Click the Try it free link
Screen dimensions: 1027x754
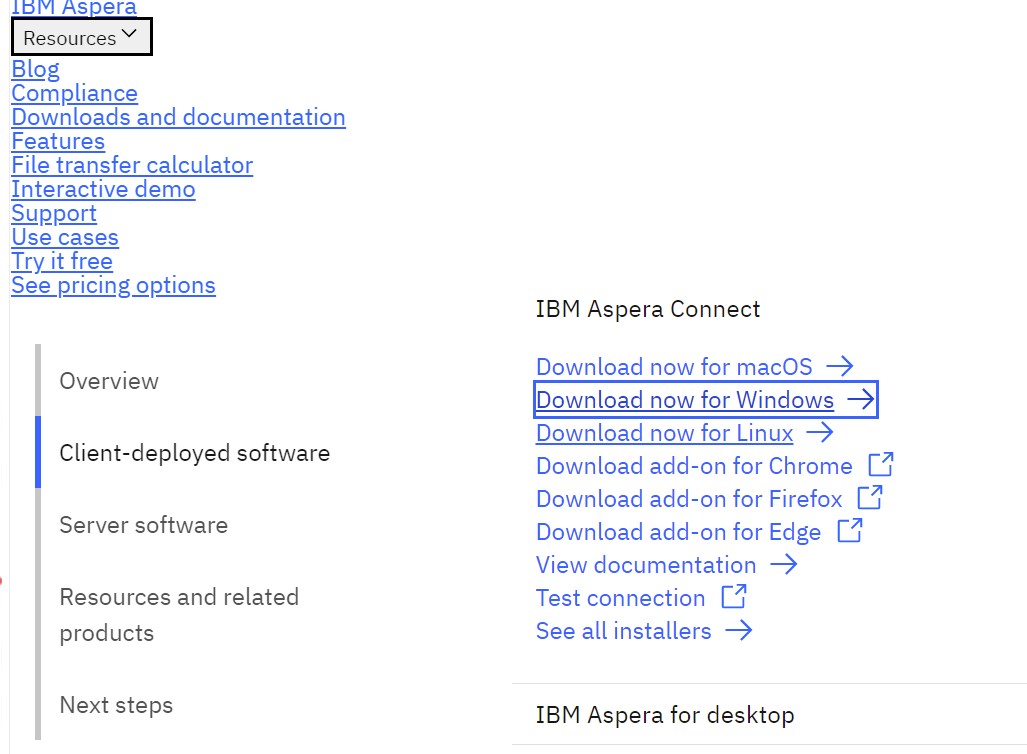pos(62,261)
